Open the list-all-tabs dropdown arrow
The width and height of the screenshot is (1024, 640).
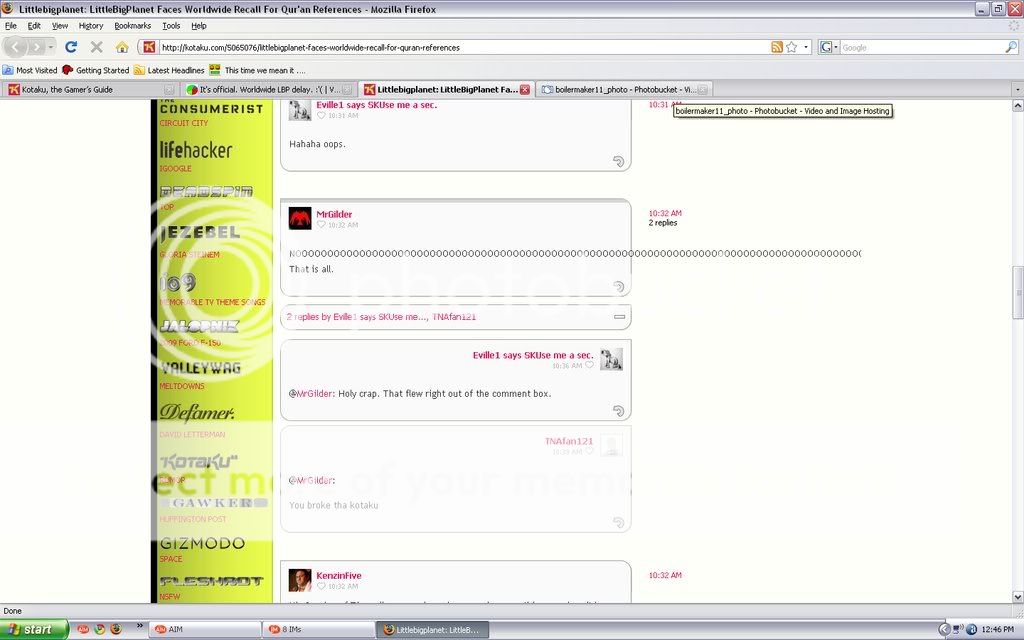[1016, 89]
